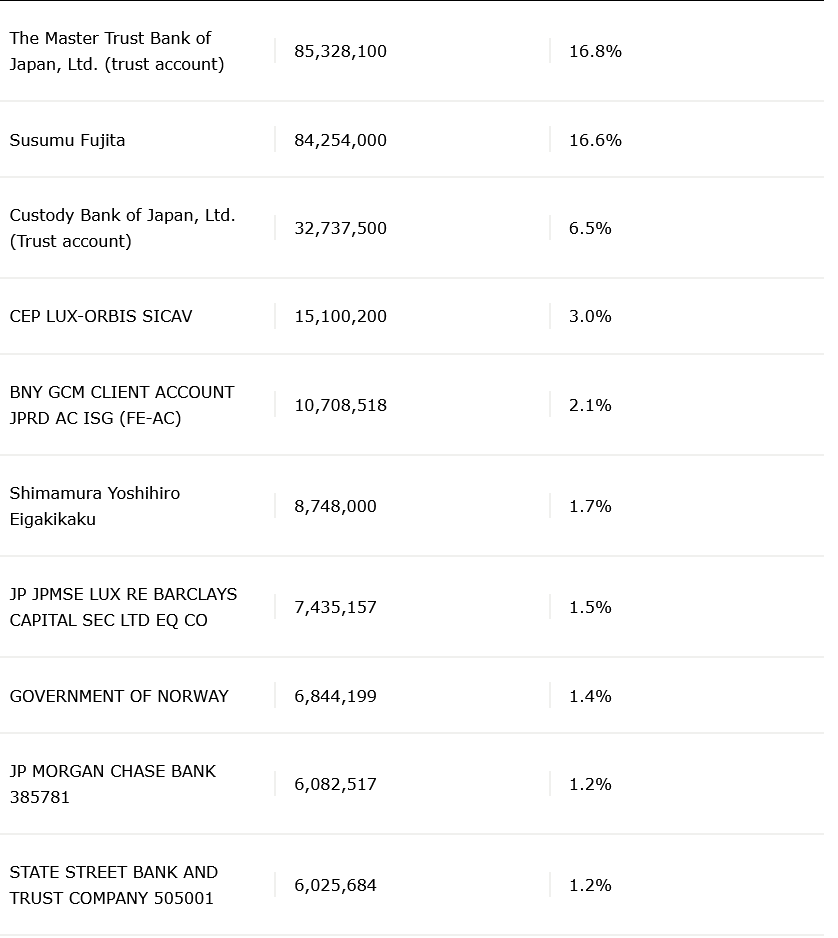Select Custody Bank of Japan row name

[x=123, y=228]
